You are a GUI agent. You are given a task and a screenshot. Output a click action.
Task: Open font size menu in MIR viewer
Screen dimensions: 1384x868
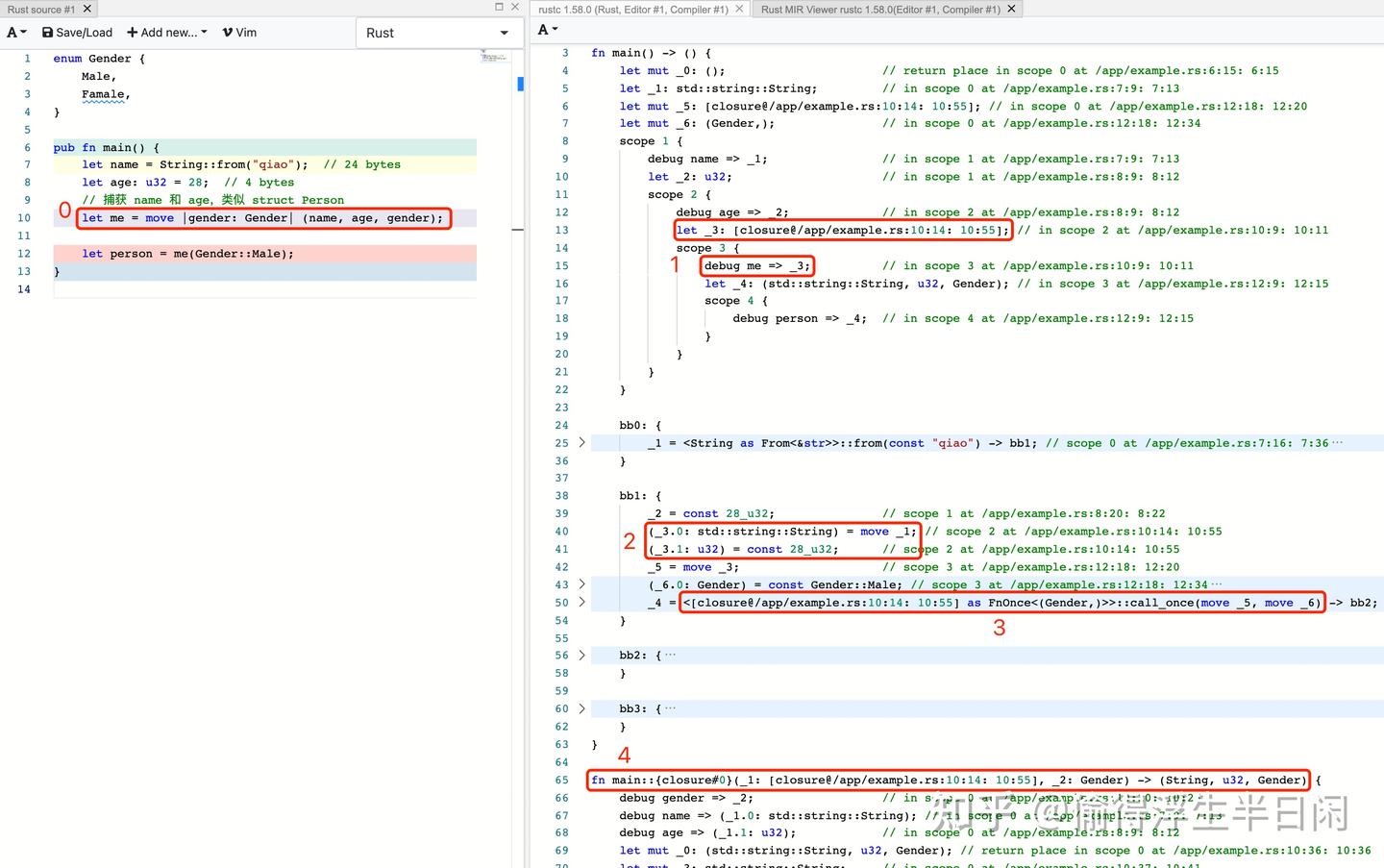[x=547, y=30]
